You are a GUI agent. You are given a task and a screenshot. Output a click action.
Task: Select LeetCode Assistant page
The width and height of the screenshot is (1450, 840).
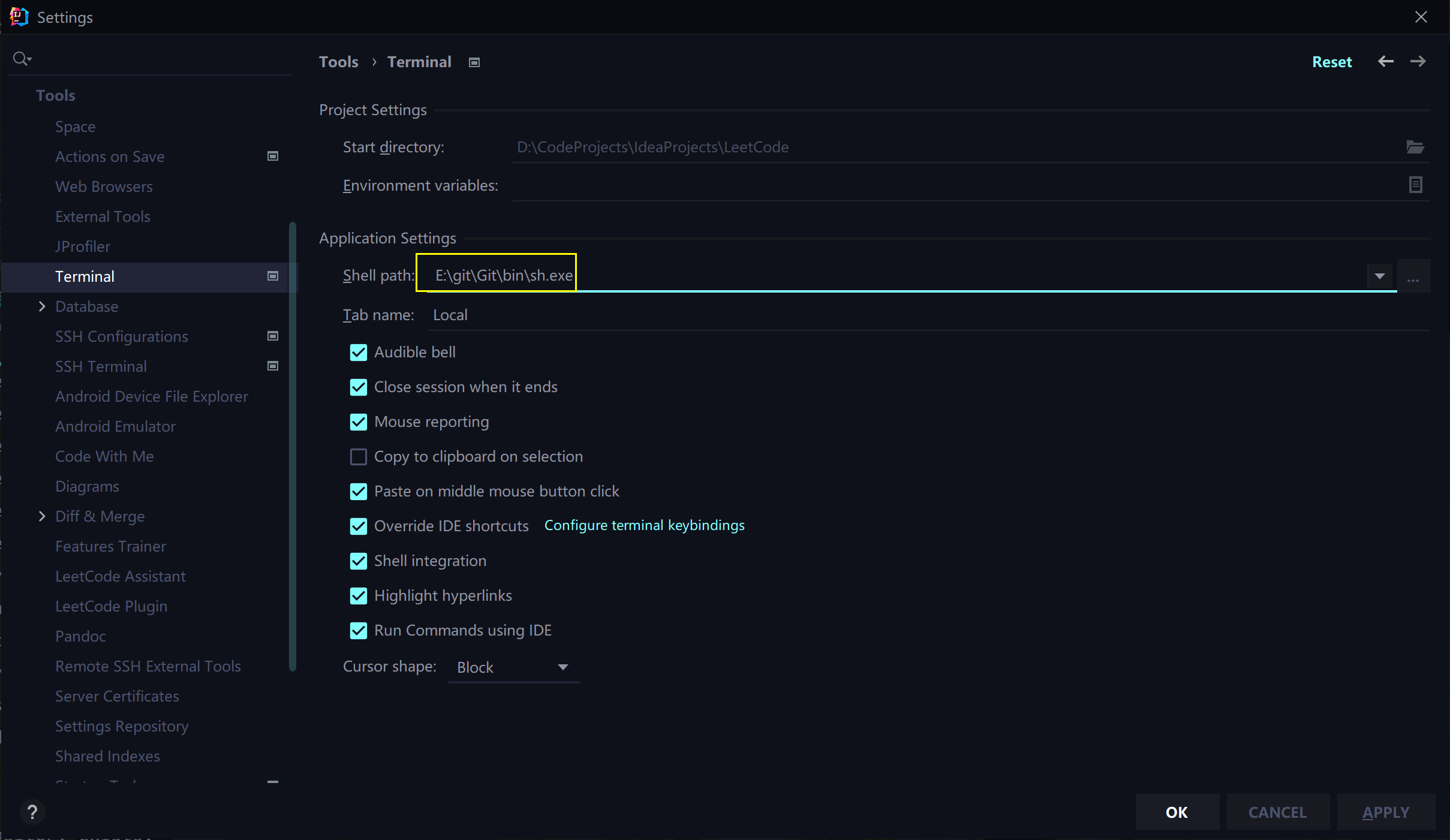121,576
